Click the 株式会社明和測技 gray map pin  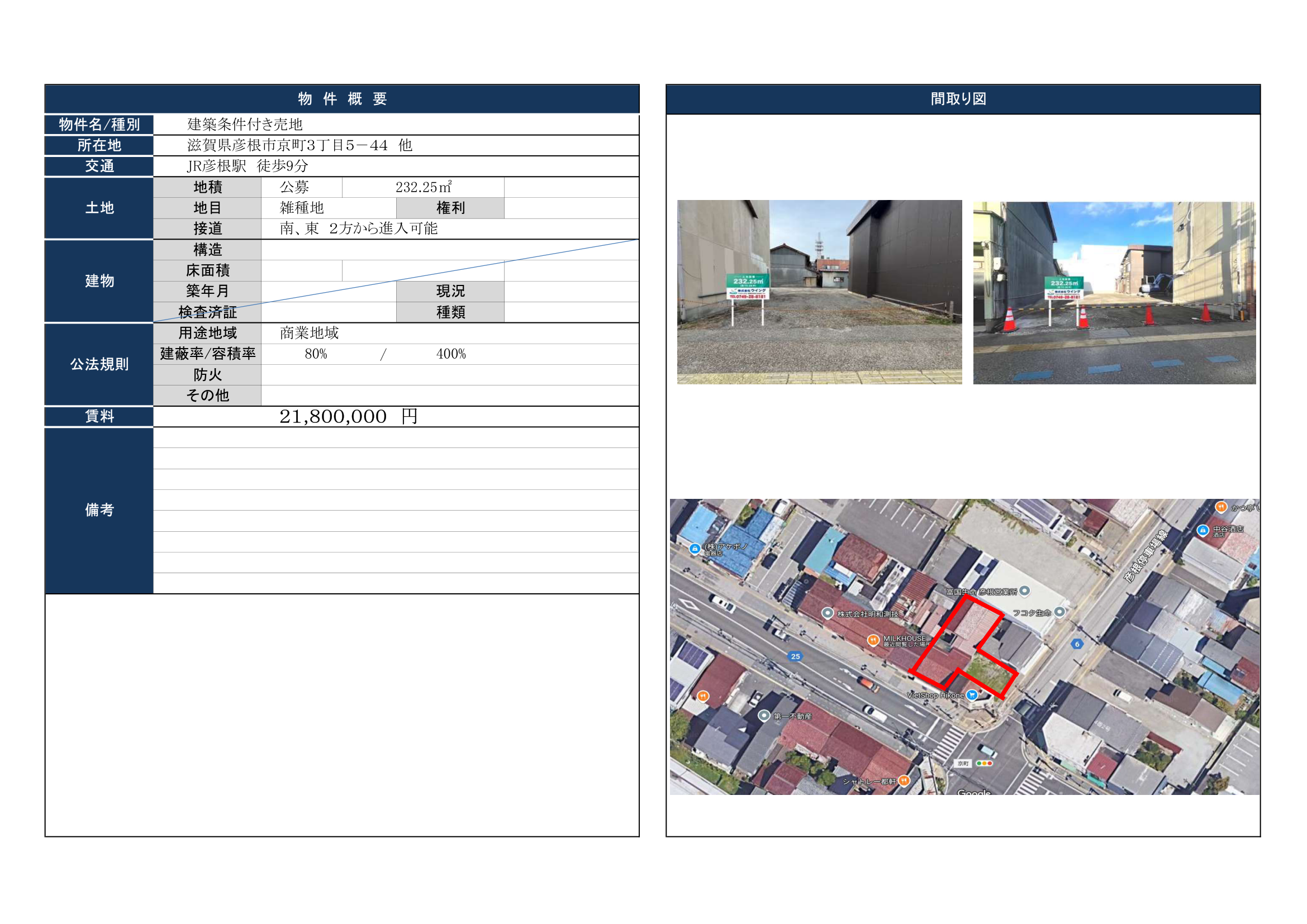click(x=828, y=613)
